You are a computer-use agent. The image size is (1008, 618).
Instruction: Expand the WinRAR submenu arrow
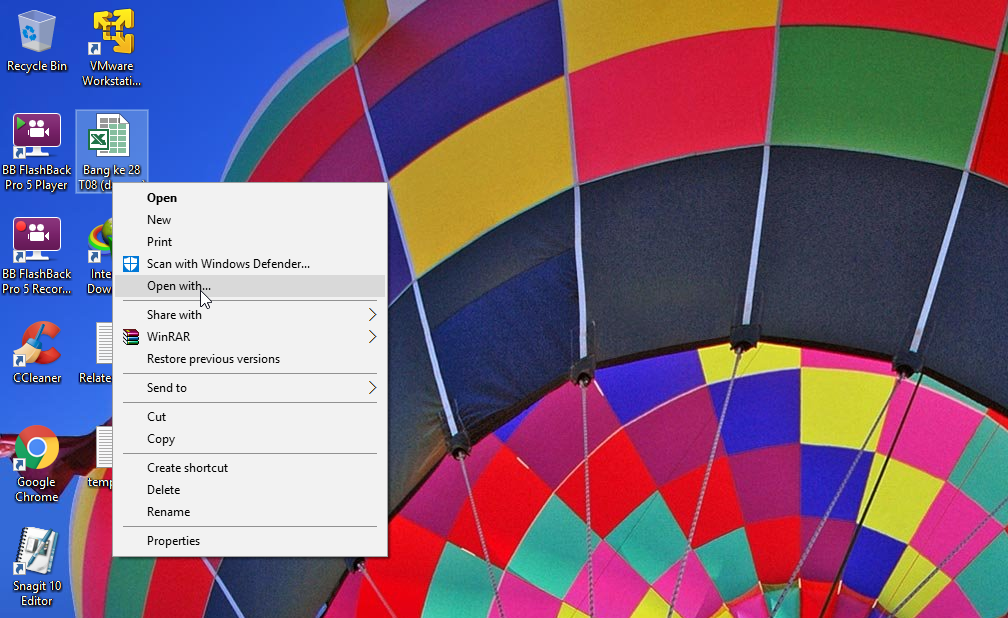click(372, 337)
